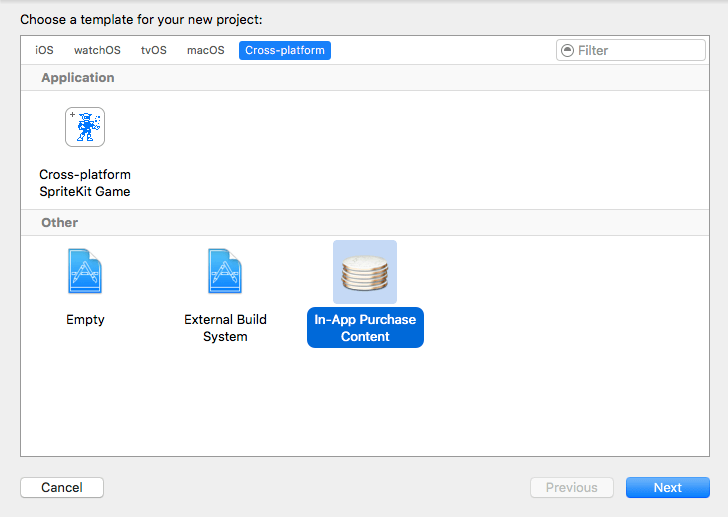Click the "Other" section header

click(x=60, y=223)
